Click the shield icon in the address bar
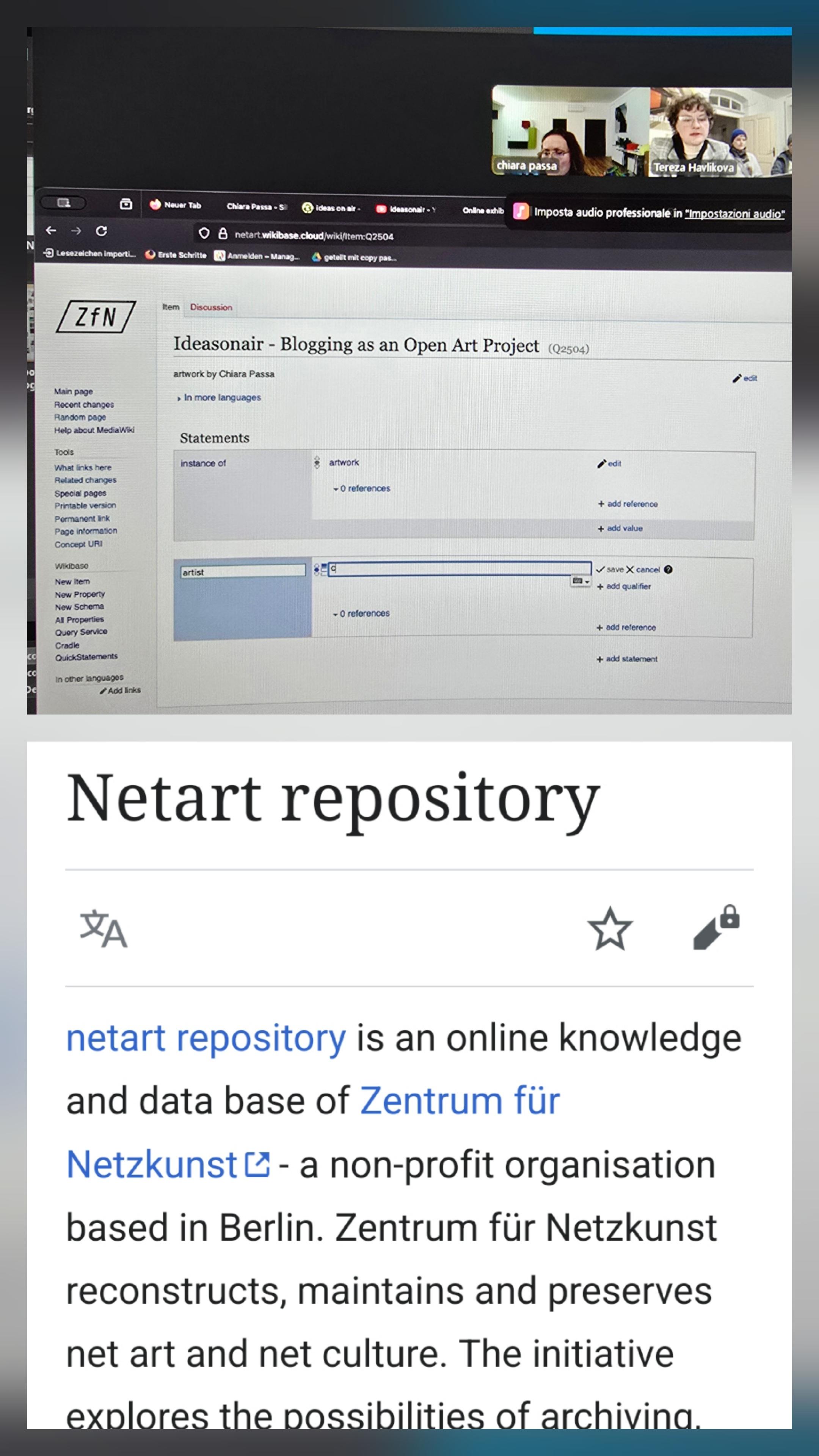The image size is (819, 1456). tap(204, 234)
